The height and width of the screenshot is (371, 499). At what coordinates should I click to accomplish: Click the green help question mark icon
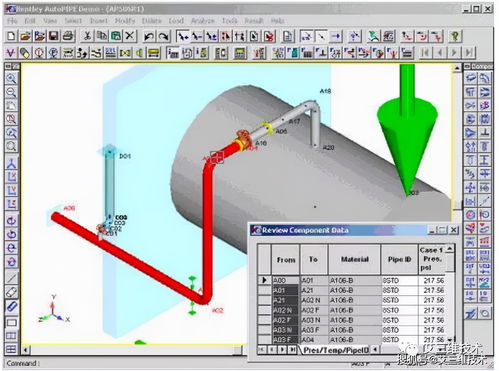(455, 36)
